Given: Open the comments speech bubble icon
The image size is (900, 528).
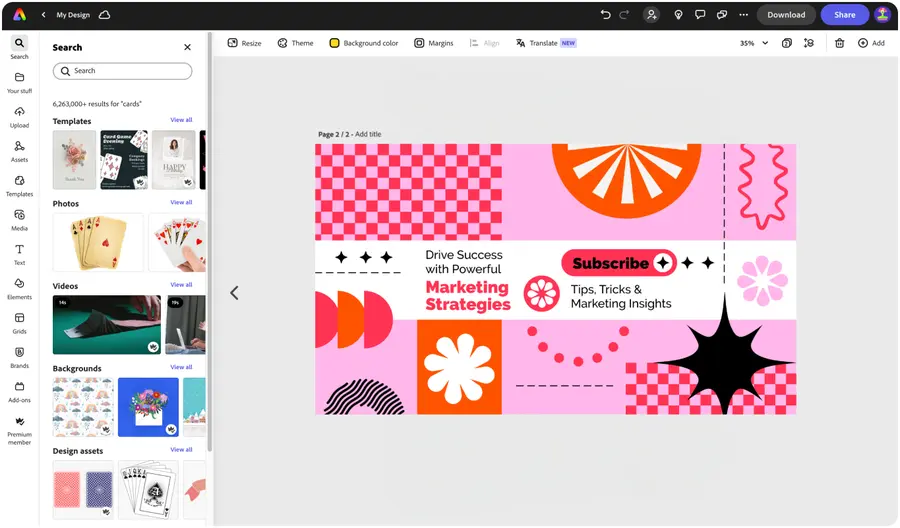Looking at the screenshot, I should (700, 15).
